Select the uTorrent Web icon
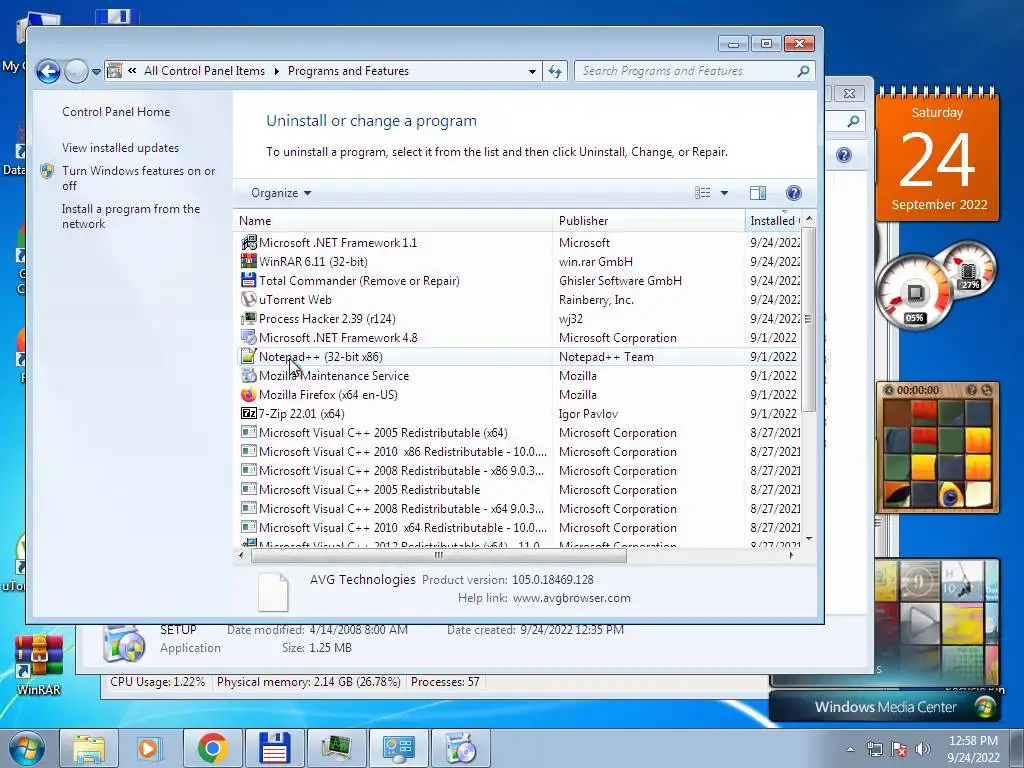The height and width of the screenshot is (768, 1024). pos(248,299)
